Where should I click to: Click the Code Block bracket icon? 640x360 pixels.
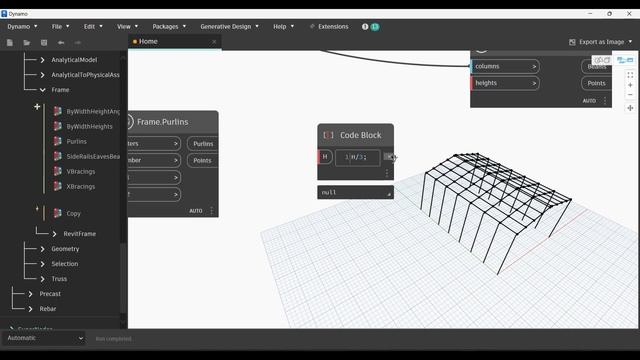[328, 135]
